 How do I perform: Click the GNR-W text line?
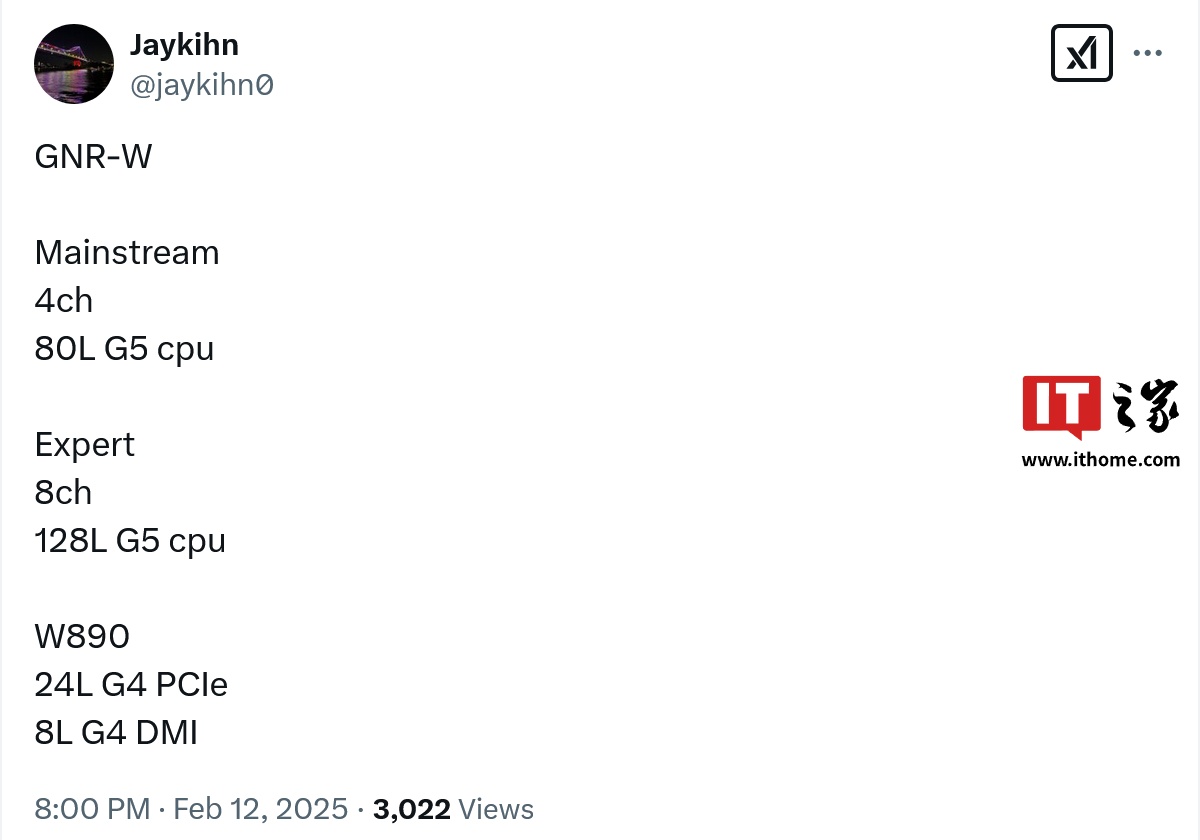93,157
